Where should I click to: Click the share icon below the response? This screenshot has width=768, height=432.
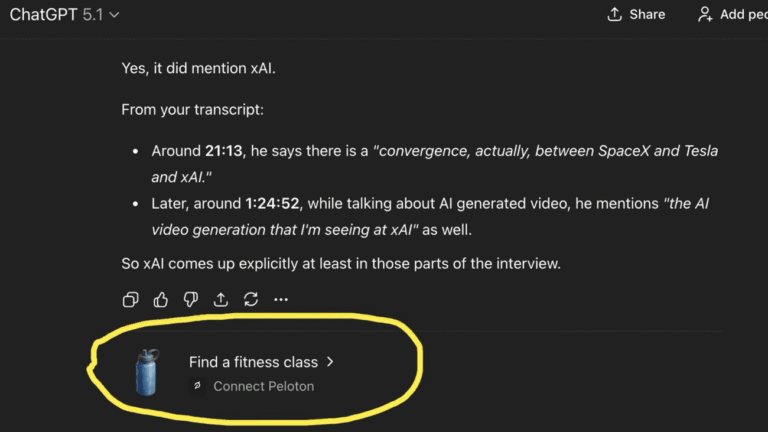pyautogui.click(x=220, y=299)
